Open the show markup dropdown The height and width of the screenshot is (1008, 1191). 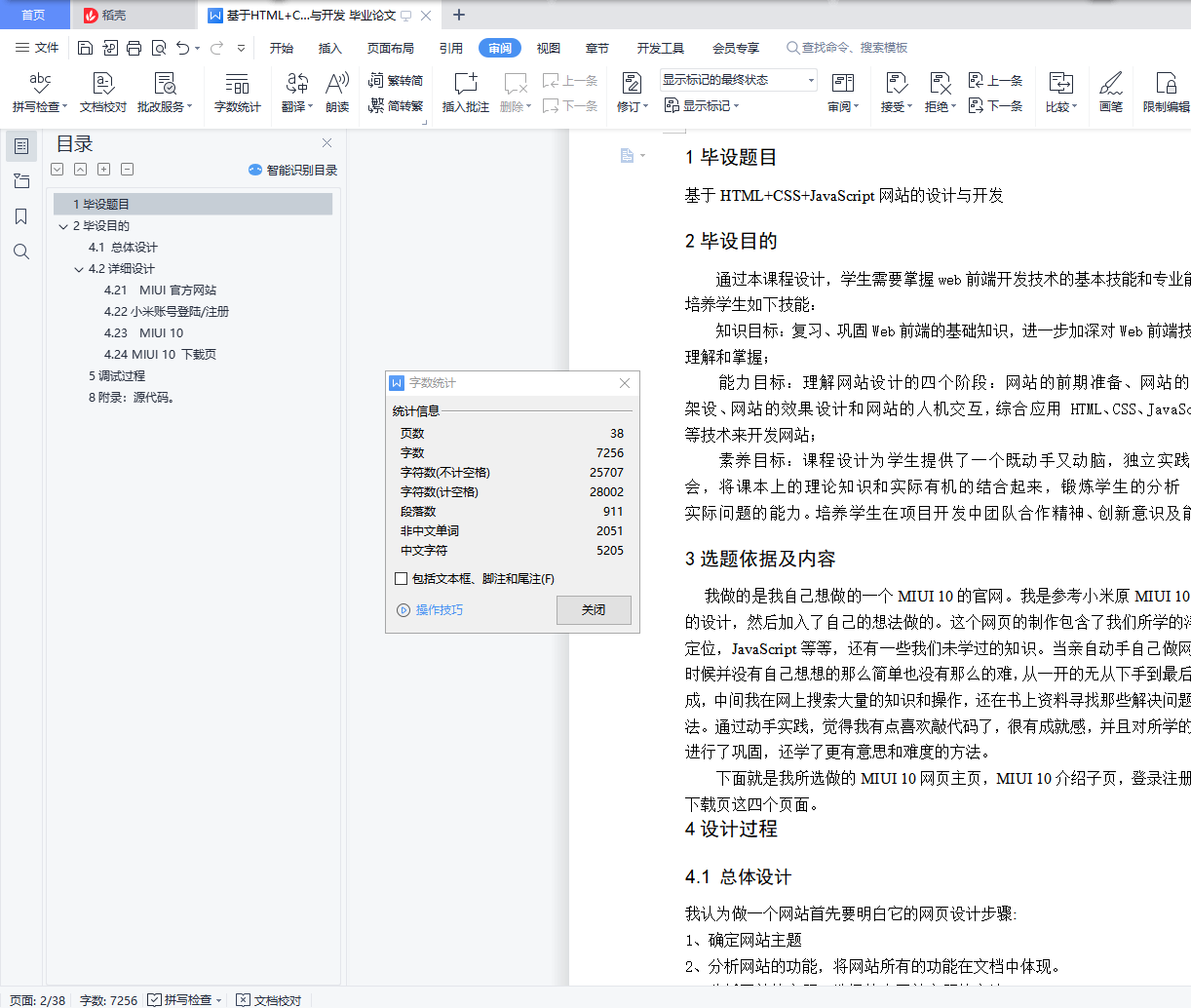702,105
